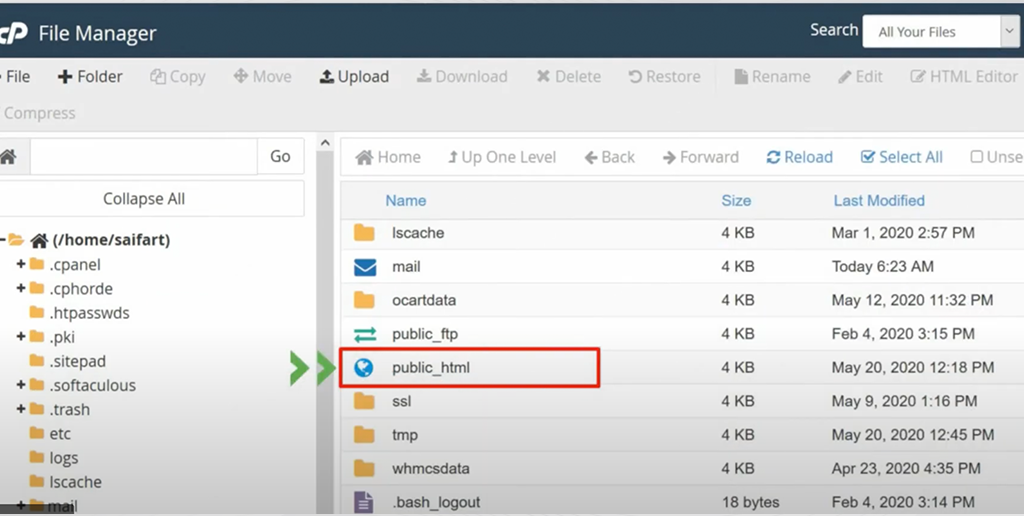Click the Download toolbar button

click(462, 76)
